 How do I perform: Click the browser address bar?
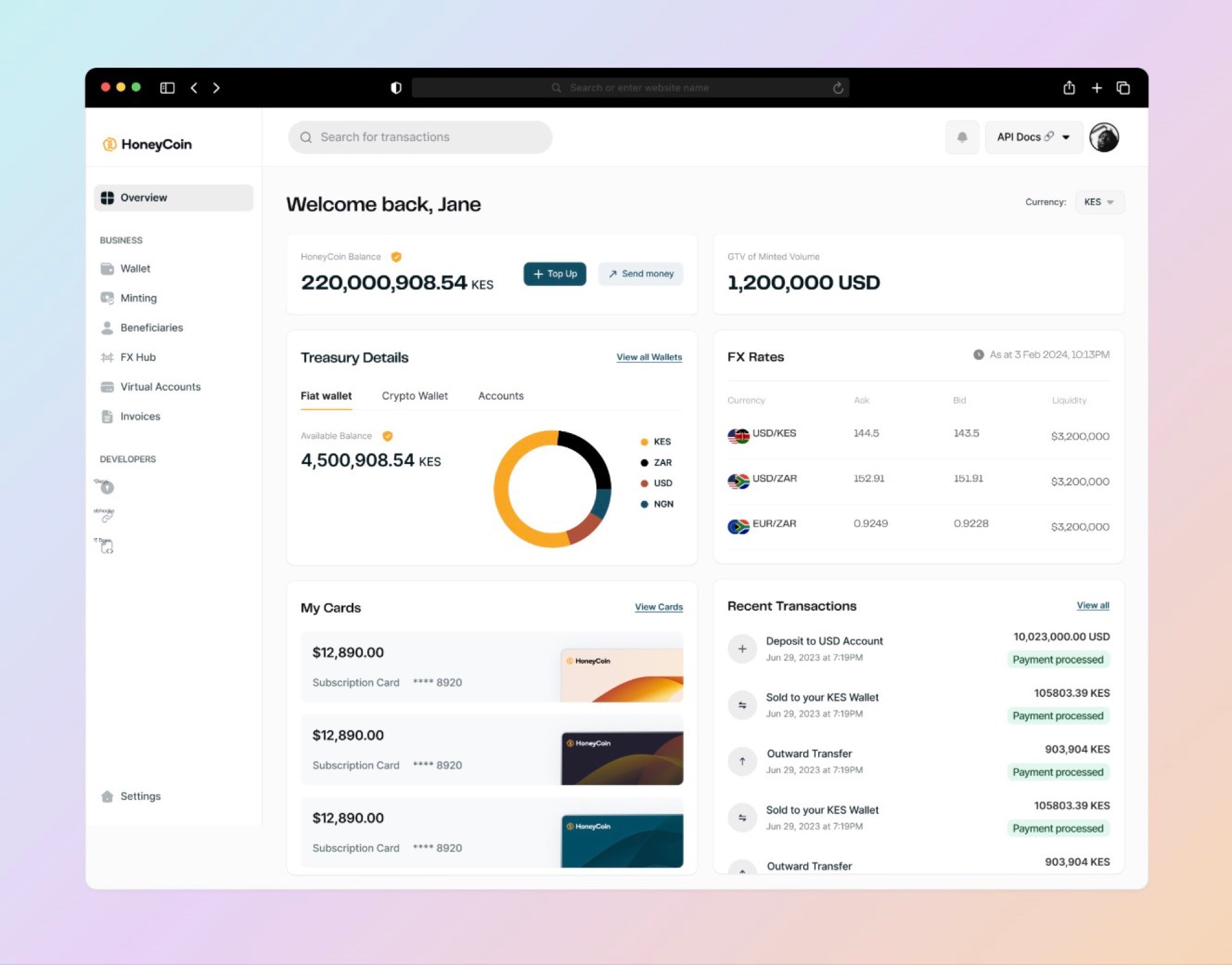click(630, 88)
